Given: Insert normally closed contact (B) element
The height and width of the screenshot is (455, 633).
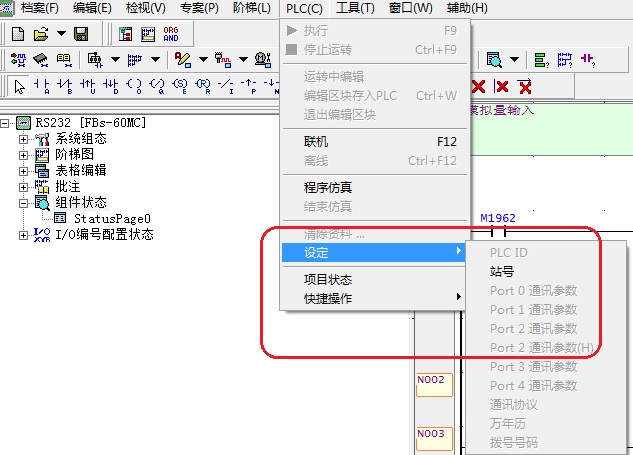Looking at the screenshot, I should [x=65, y=86].
